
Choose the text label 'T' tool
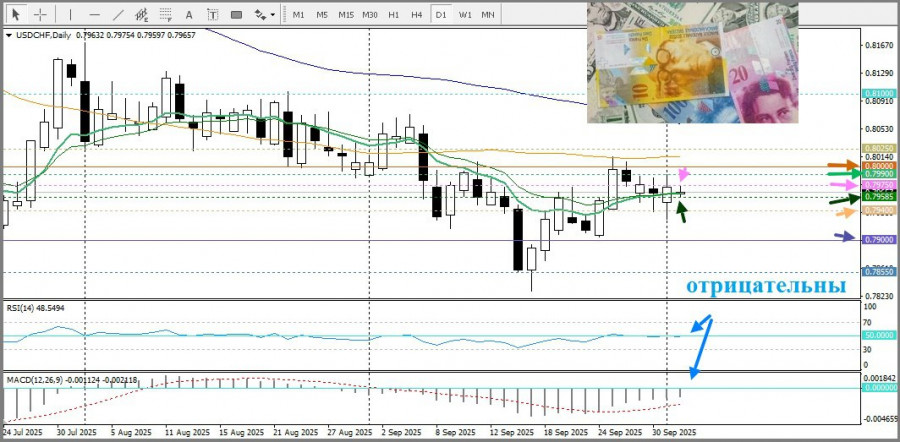212,14
